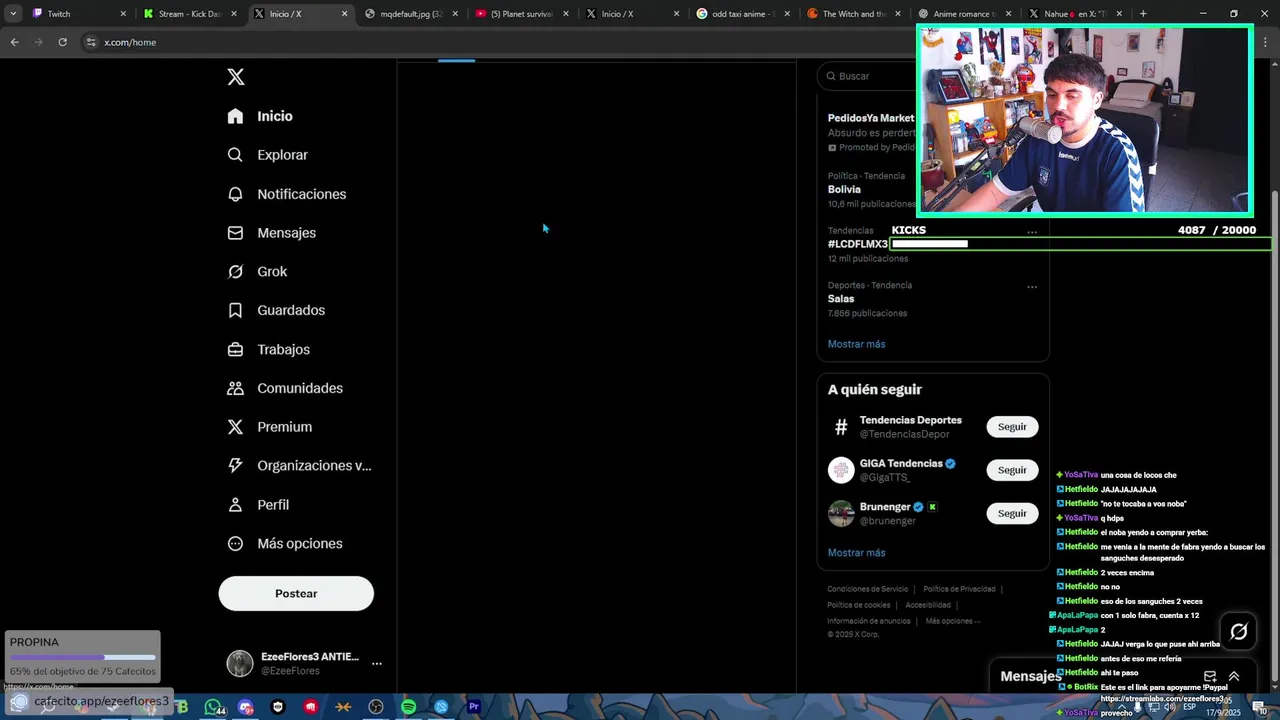Image resolution: width=1280 pixels, height=720 pixels.
Task: Switch to the Nahue en X tab
Action: (1075, 14)
